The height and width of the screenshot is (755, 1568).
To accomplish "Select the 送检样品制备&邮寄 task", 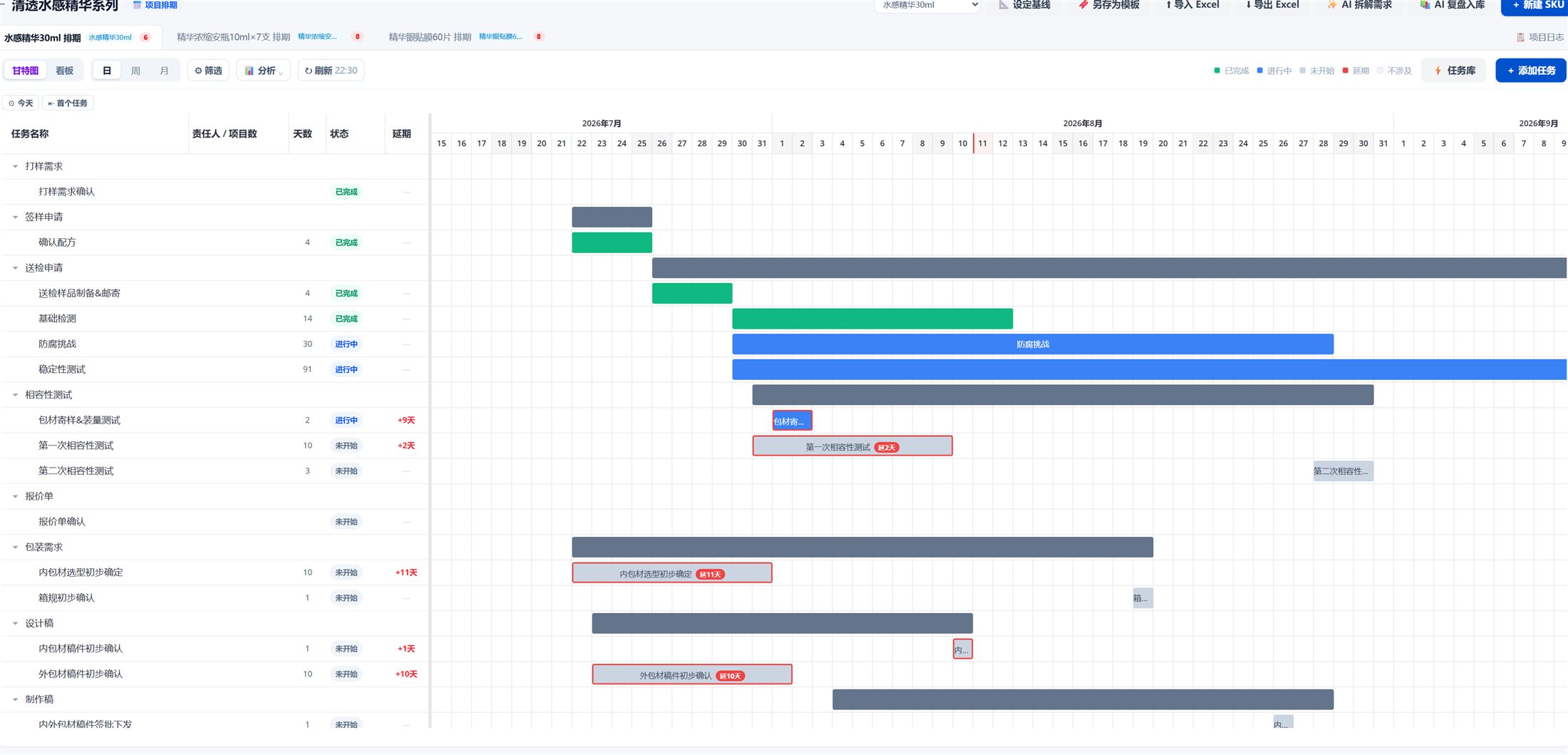I will tap(215, 293).
